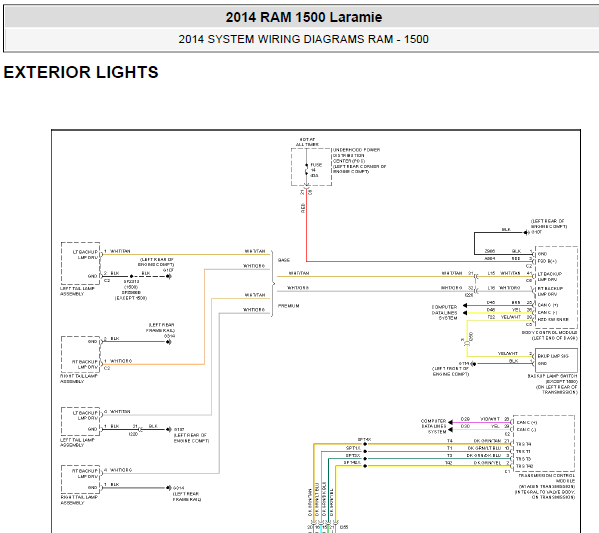Screen dimensions: 599x533
Task: Select the System Wiring Diagrams subtitle row
Action: coord(303,39)
